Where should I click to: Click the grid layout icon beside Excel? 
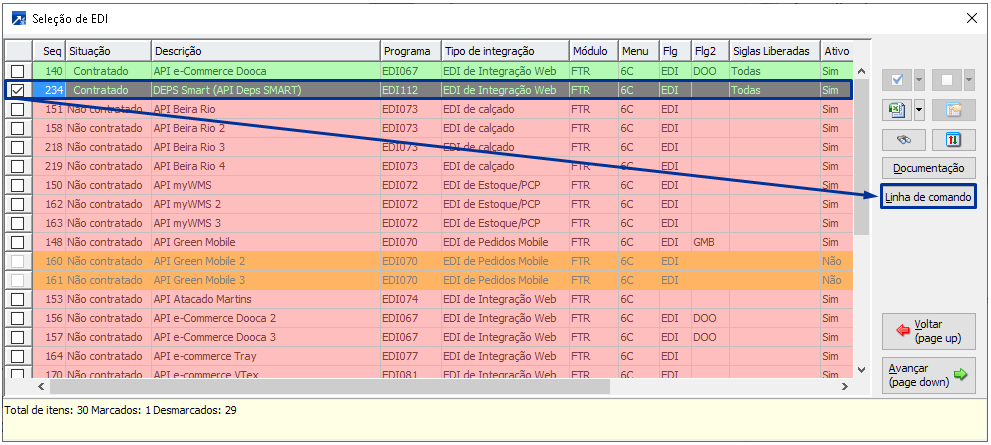(953, 110)
